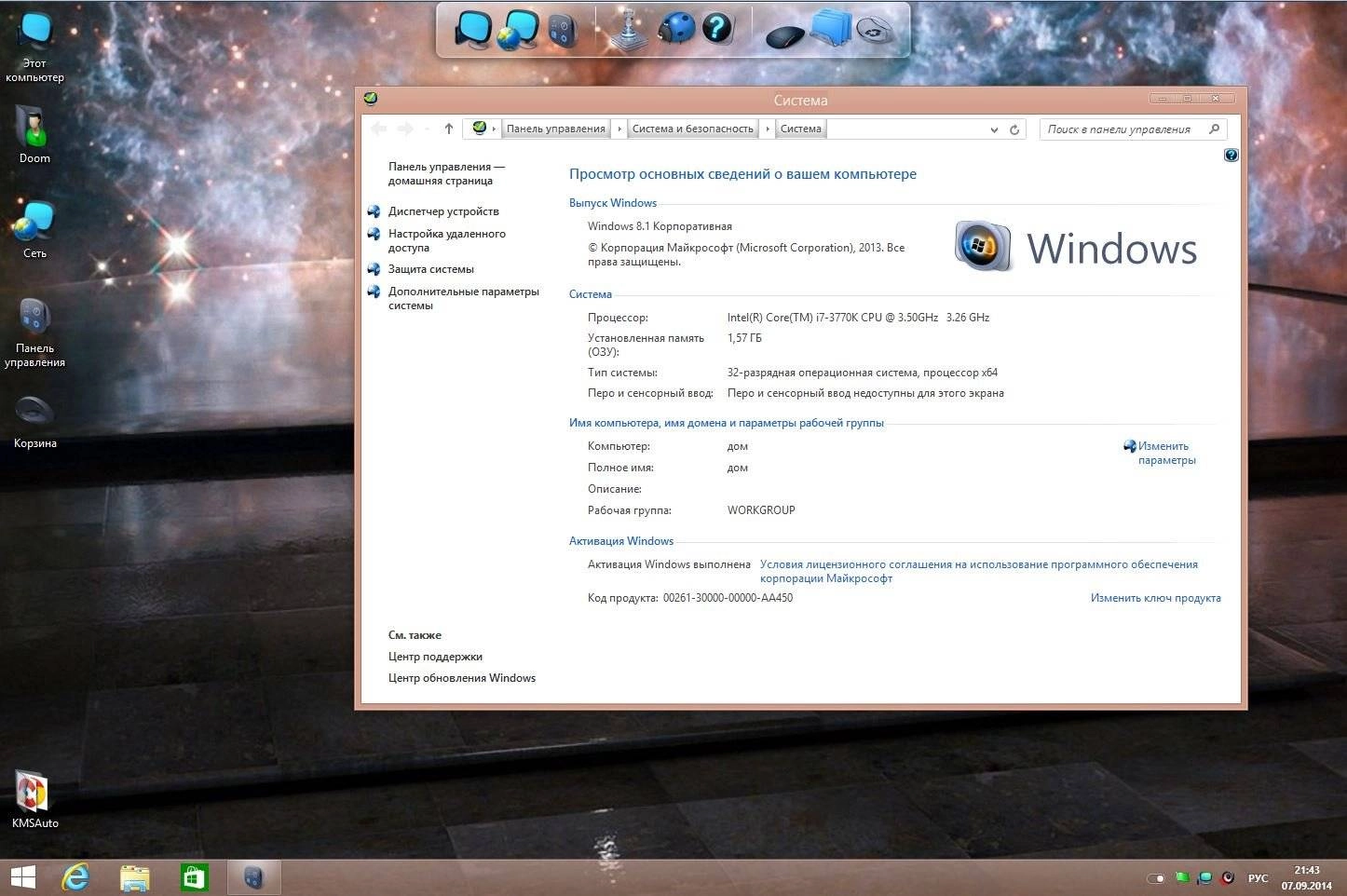
Task: Open Защита системы link
Action: (x=431, y=269)
